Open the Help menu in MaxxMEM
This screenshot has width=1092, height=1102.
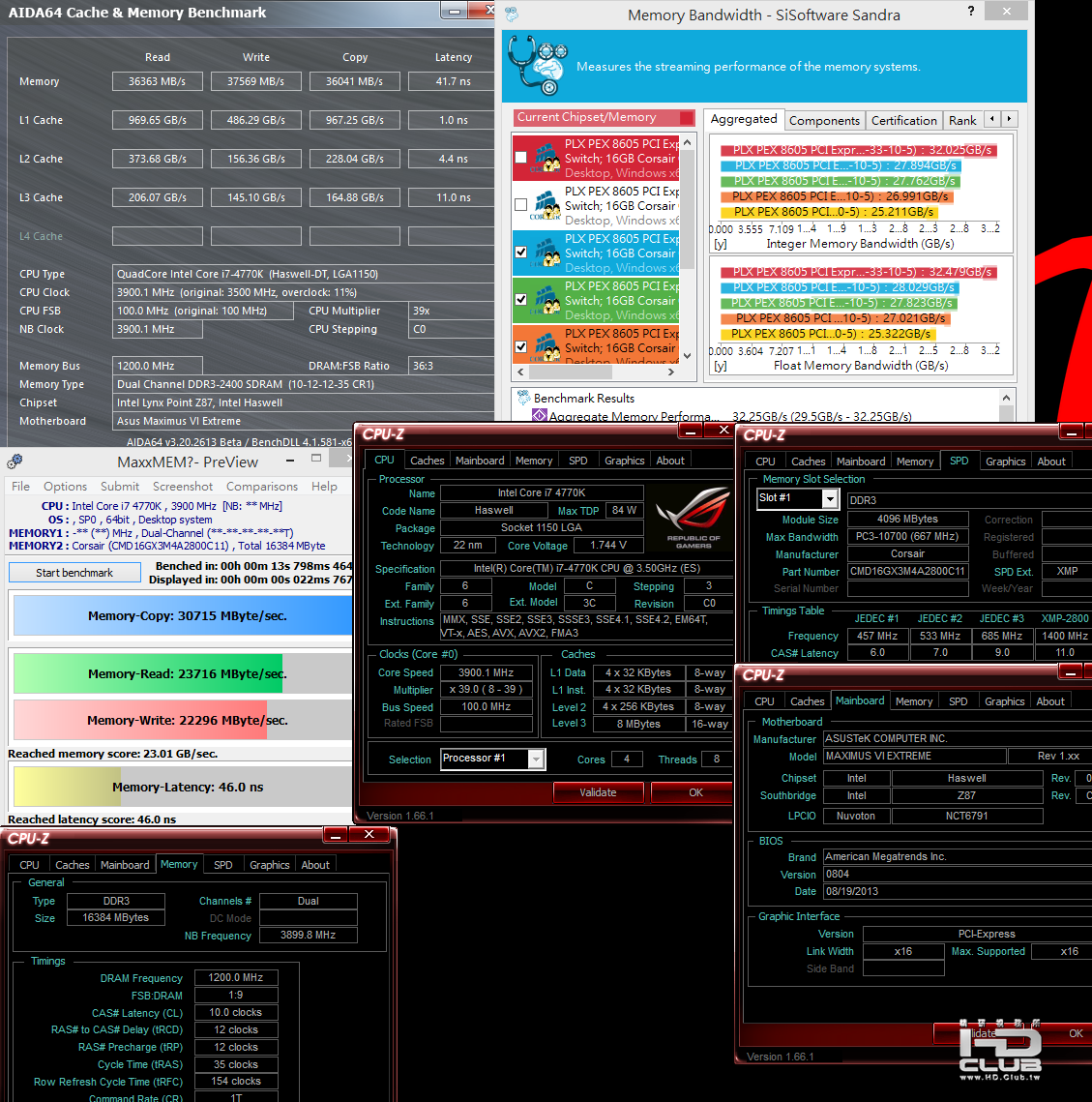pos(324,487)
